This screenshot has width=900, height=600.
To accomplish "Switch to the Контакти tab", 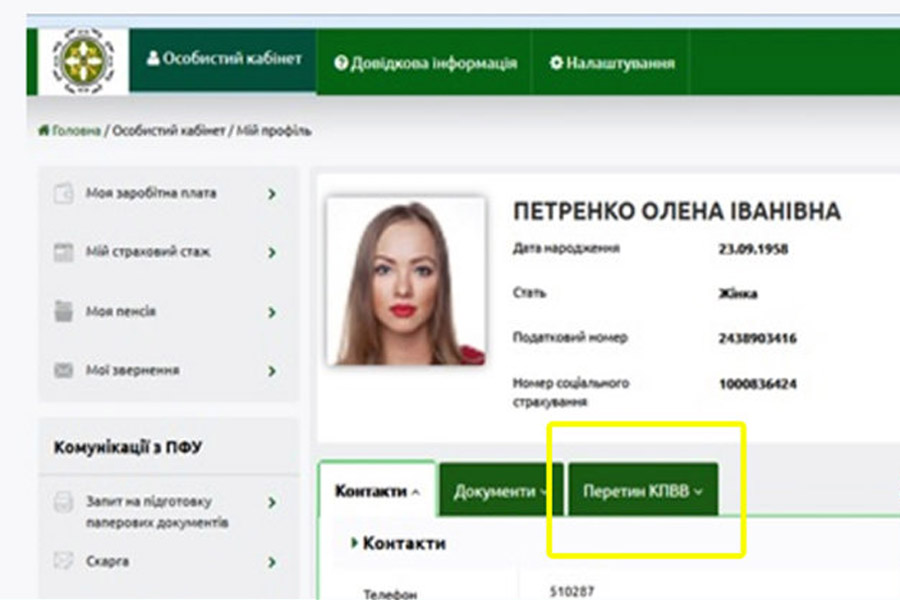I will tap(377, 491).
